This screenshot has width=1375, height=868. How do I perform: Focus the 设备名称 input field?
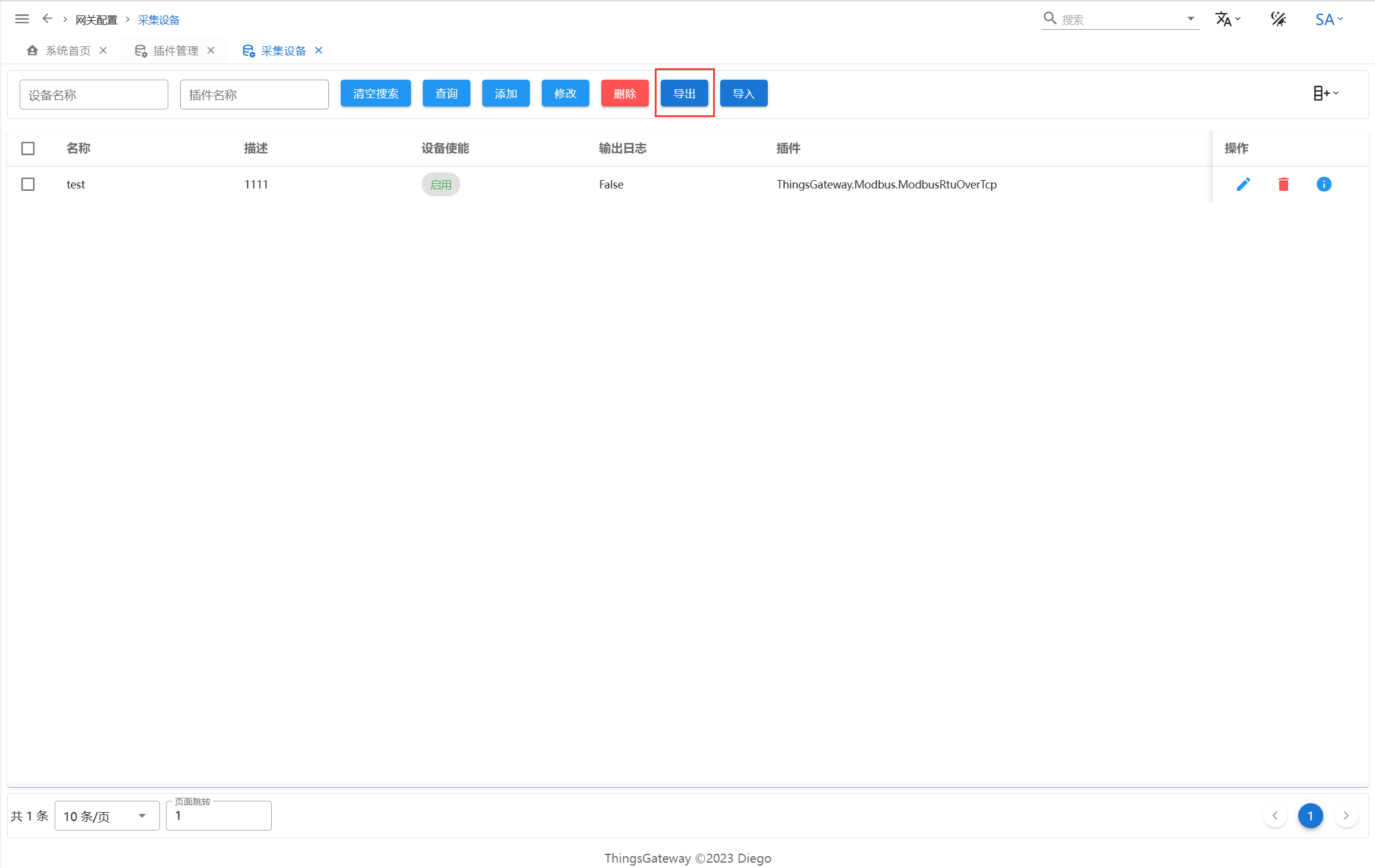point(94,95)
